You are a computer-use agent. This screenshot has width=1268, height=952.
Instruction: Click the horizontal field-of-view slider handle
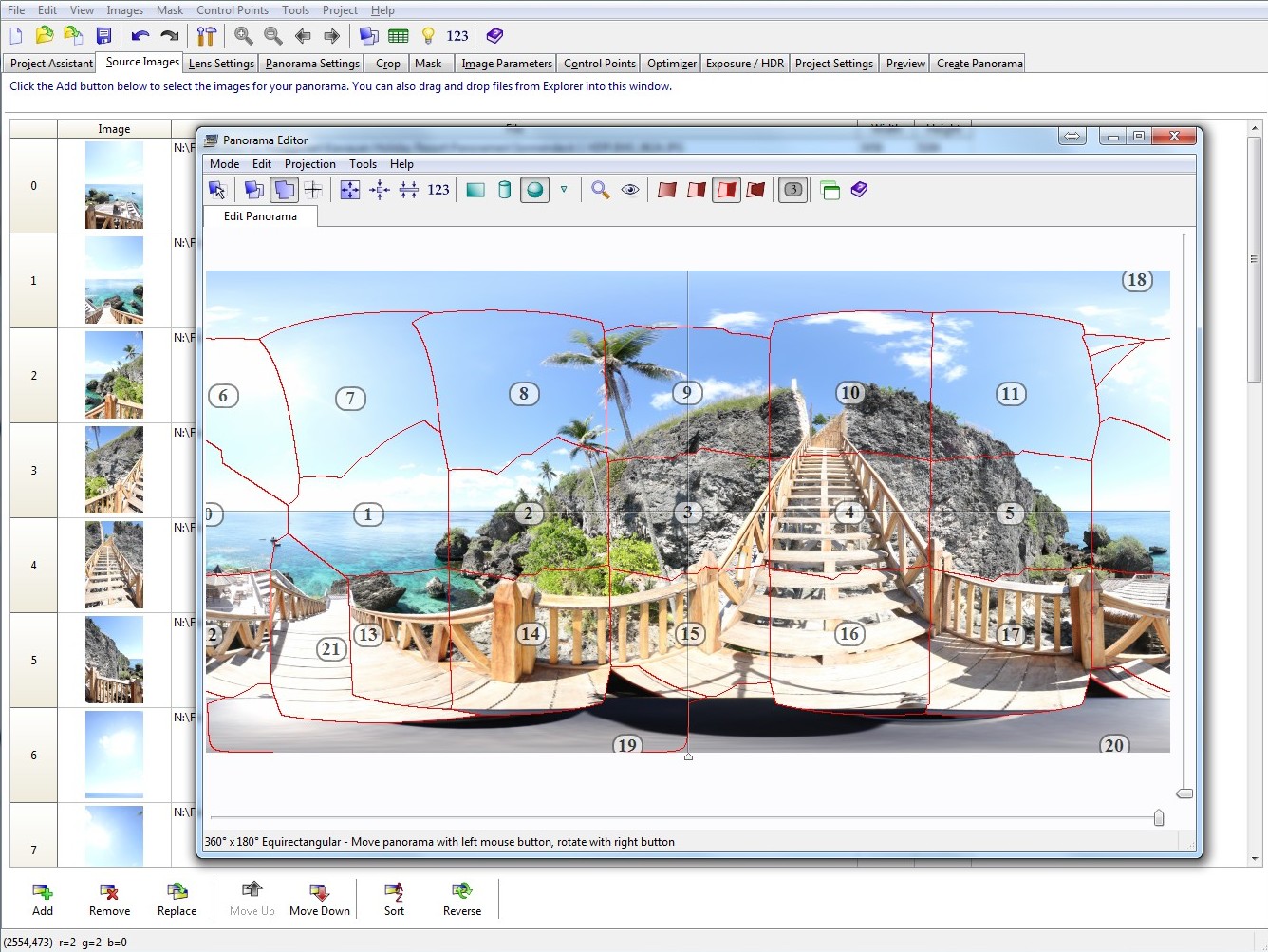point(1158,818)
